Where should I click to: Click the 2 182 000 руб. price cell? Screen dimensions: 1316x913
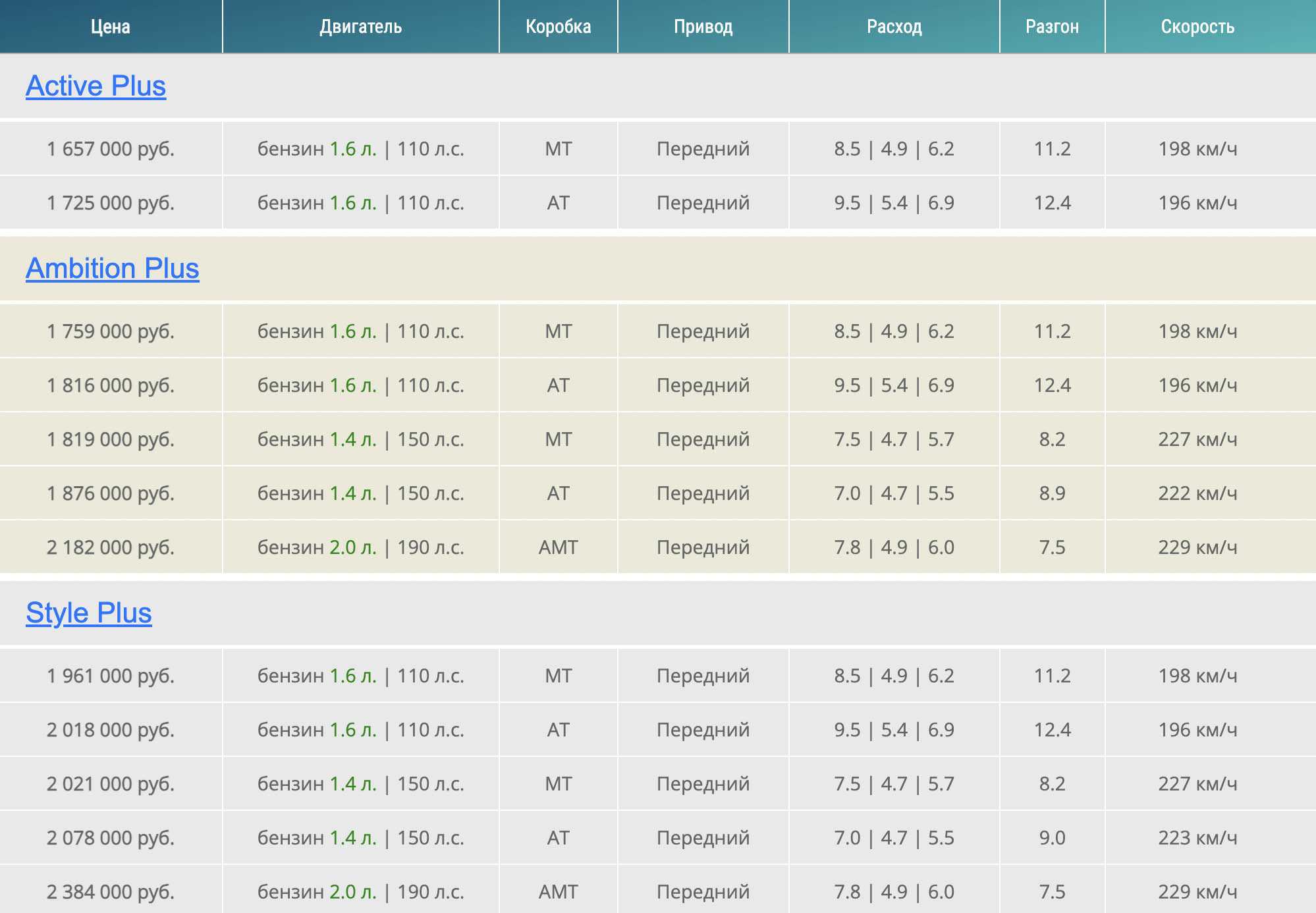tap(111, 547)
